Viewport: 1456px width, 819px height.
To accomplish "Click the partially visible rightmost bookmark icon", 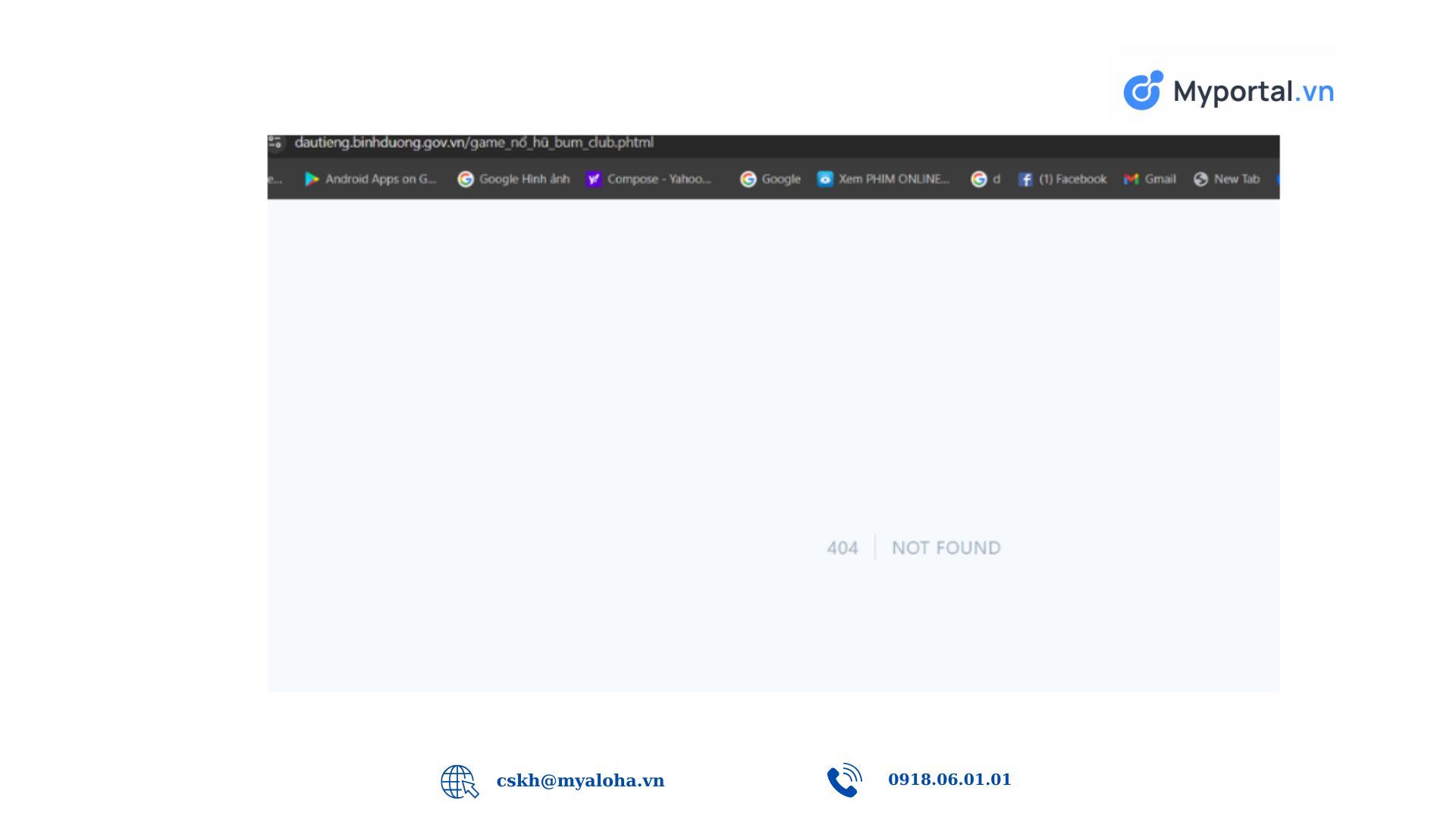I will coord(1277,179).
